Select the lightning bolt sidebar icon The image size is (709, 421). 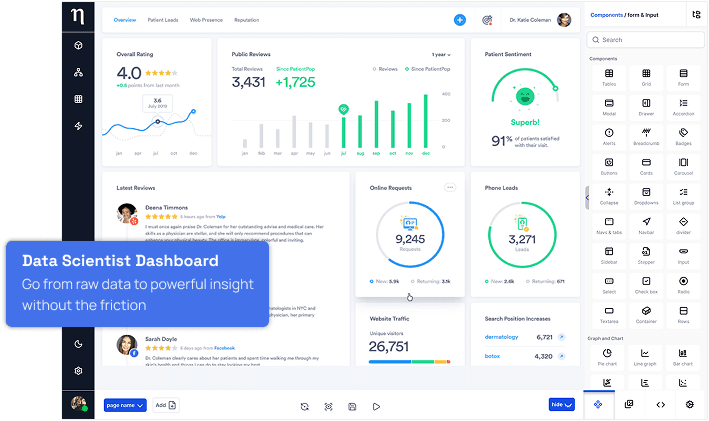(x=78, y=126)
